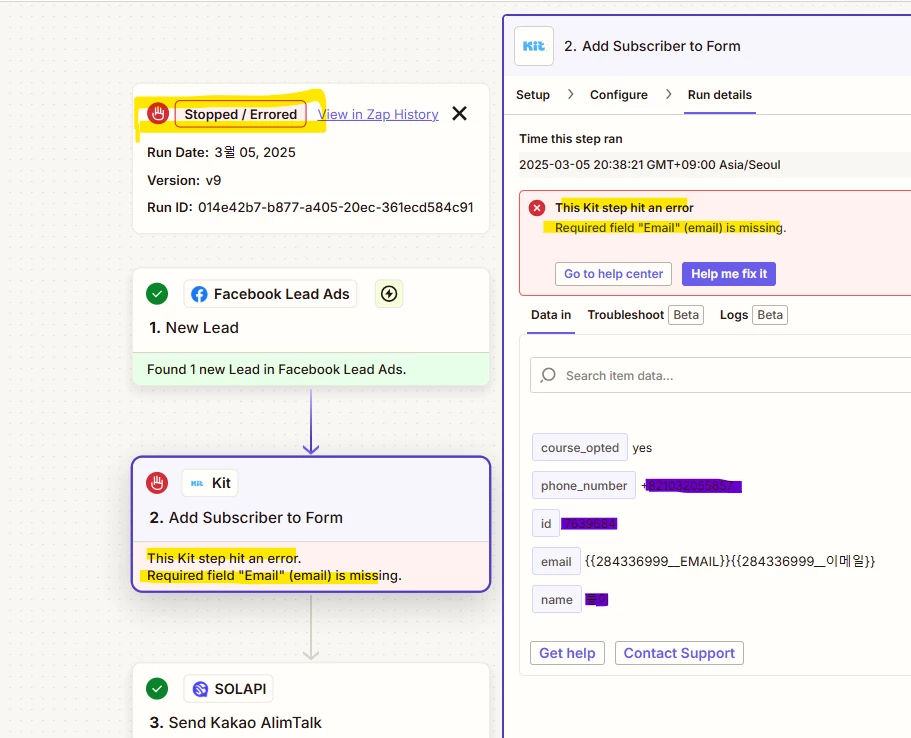
Task: Click 'Found 1 new Lead' status message
Action: click(x=277, y=370)
